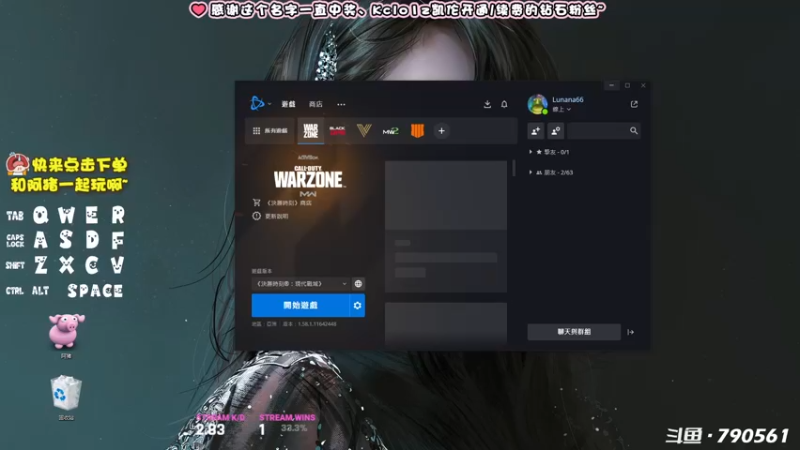Open the Warzone shop link with the cart icon

coord(282,203)
